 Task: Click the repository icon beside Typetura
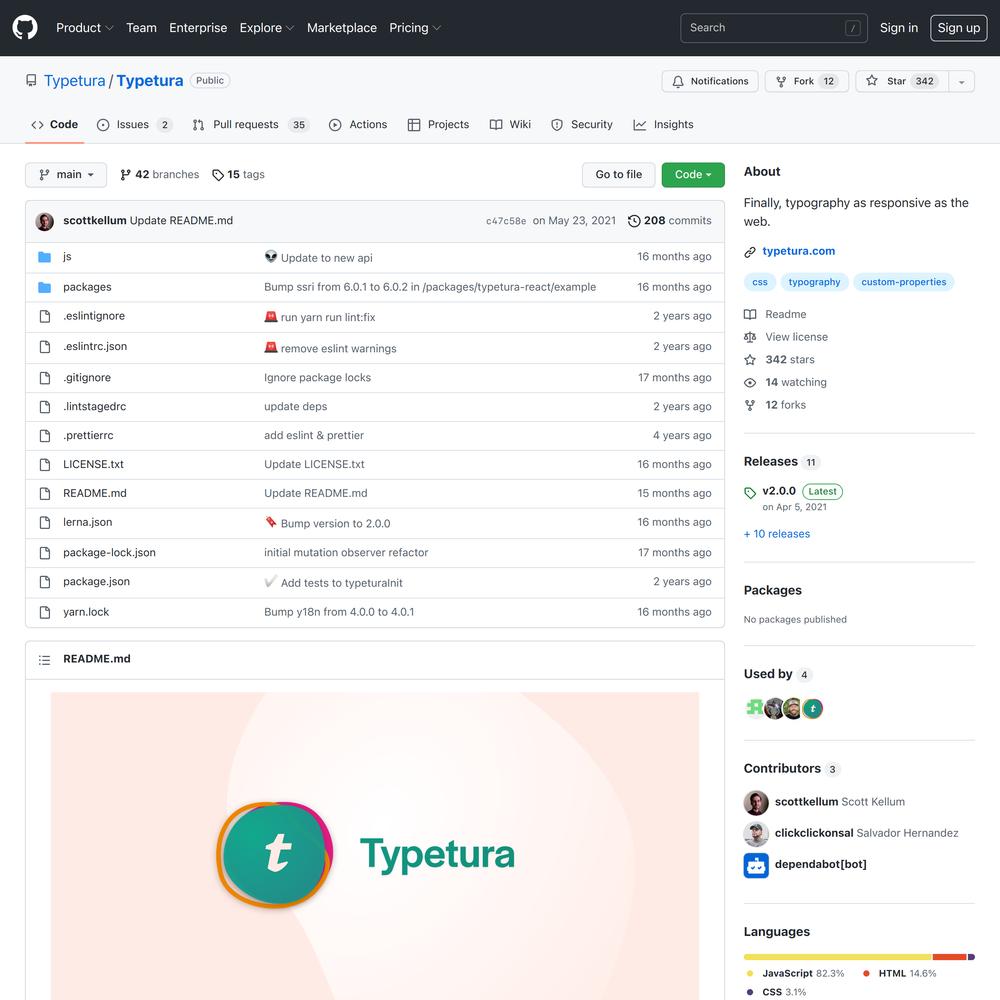[x=31, y=81]
